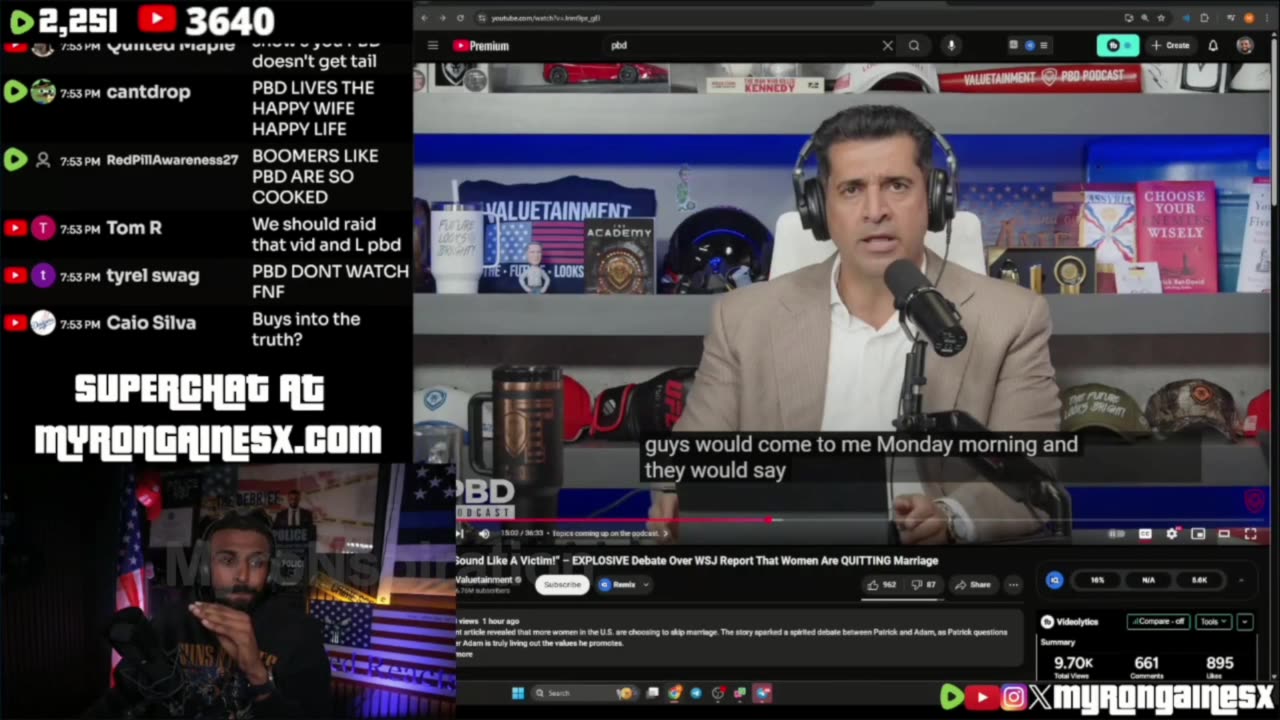
Task: Click the 16% vidIQ stat pill
Action: 1097,580
